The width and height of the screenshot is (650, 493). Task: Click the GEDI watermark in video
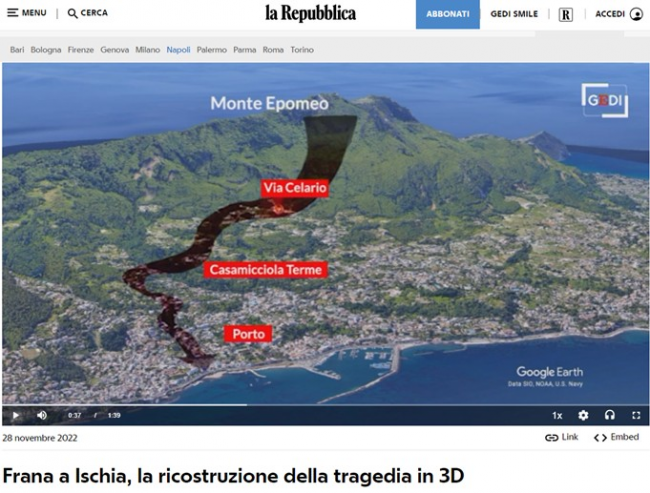604,100
